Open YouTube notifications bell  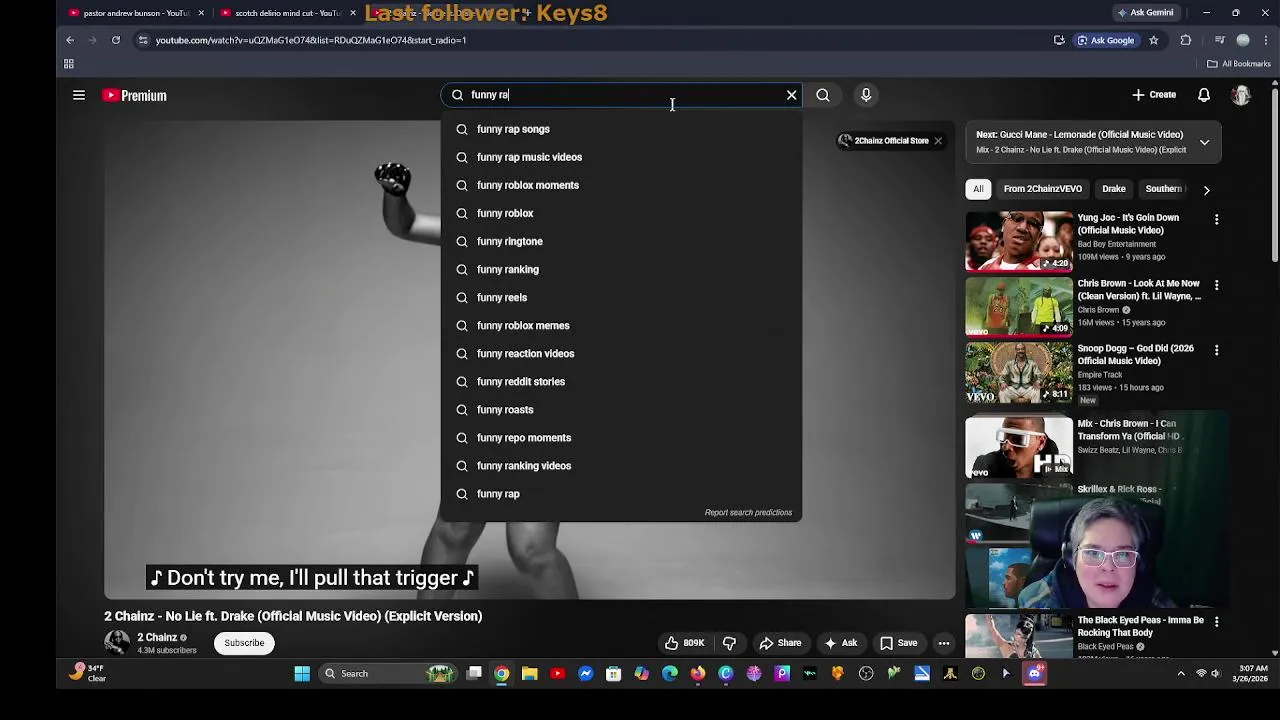(1204, 95)
